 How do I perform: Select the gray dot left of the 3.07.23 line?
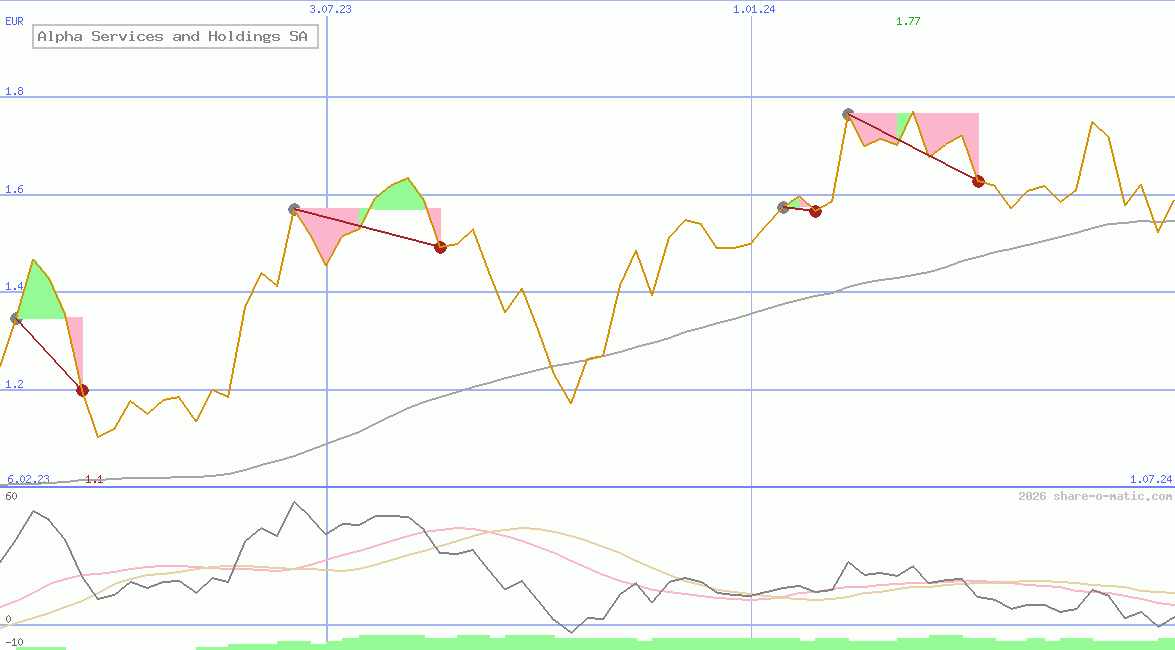click(x=294, y=209)
